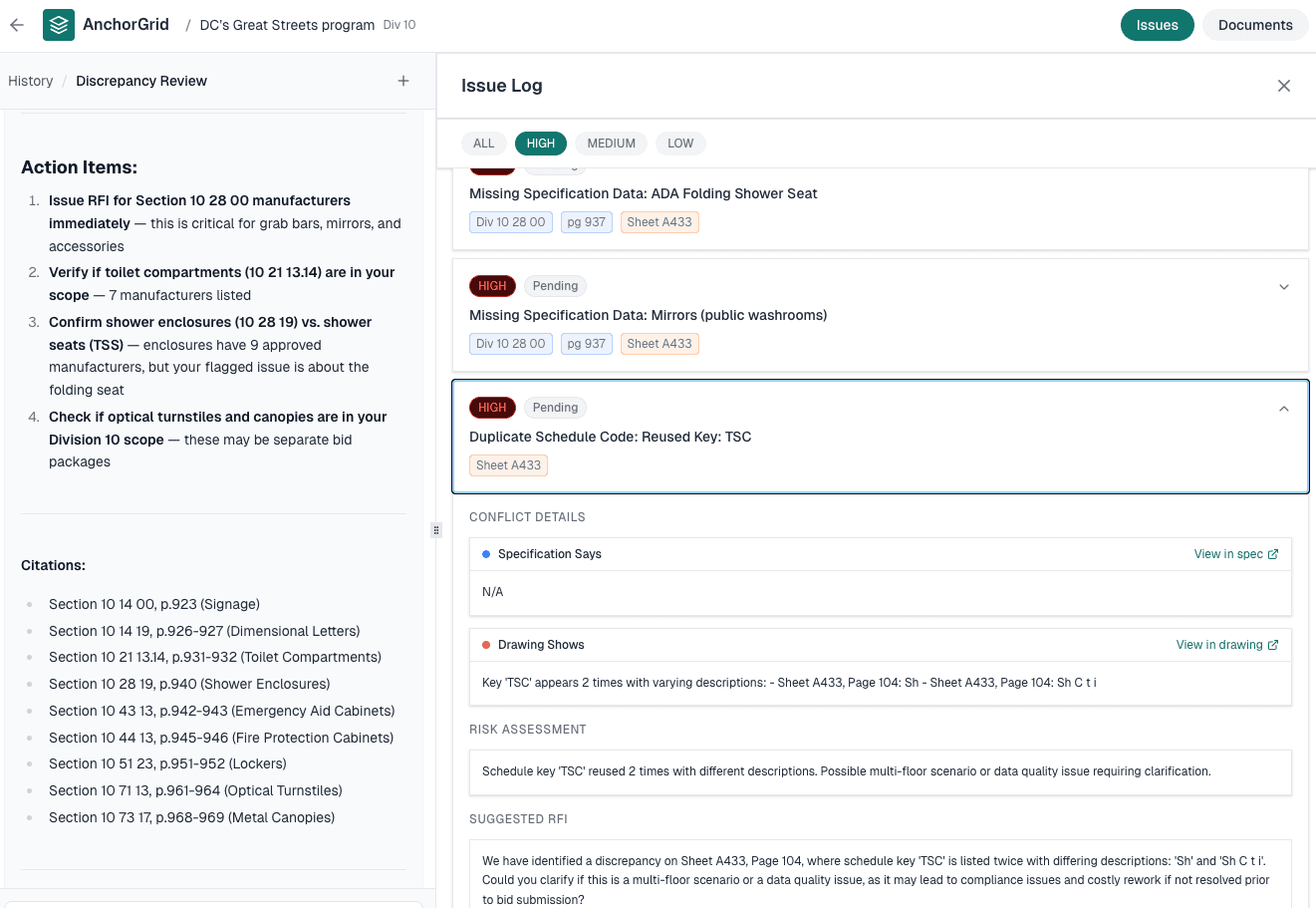Switch to the Documents tab
The height and width of the screenshot is (908, 1316).
coord(1255,25)
